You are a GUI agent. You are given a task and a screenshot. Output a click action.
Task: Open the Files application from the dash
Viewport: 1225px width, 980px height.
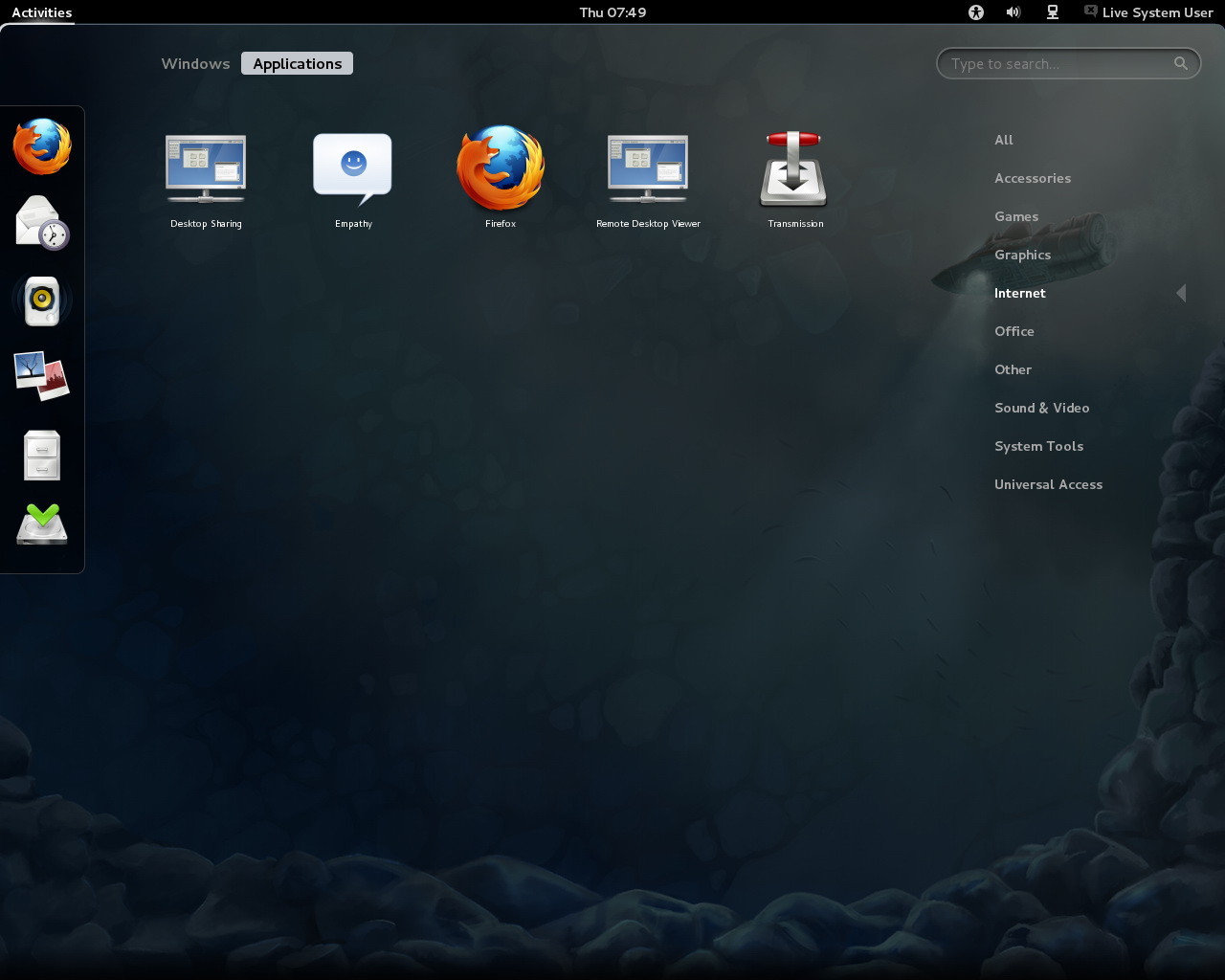click(41, 455)
